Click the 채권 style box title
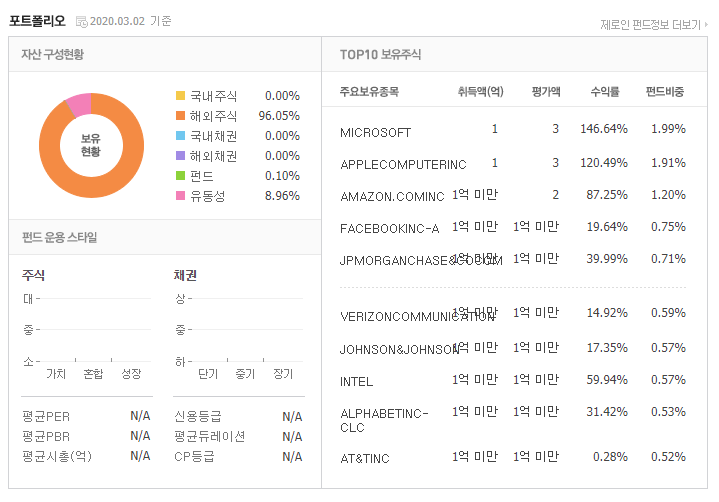 (185, 275)
